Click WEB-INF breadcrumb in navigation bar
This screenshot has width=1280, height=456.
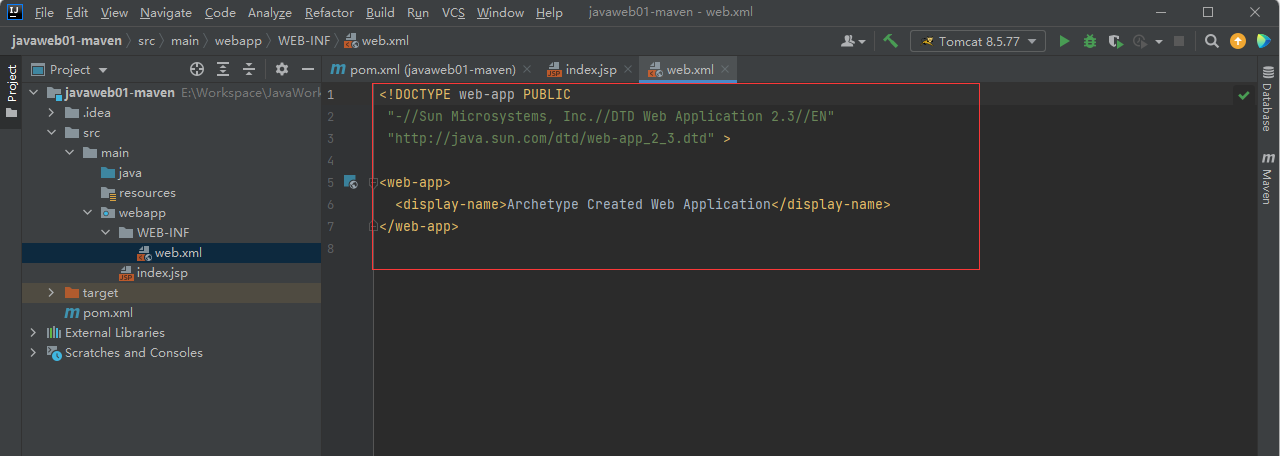(304, 41)
